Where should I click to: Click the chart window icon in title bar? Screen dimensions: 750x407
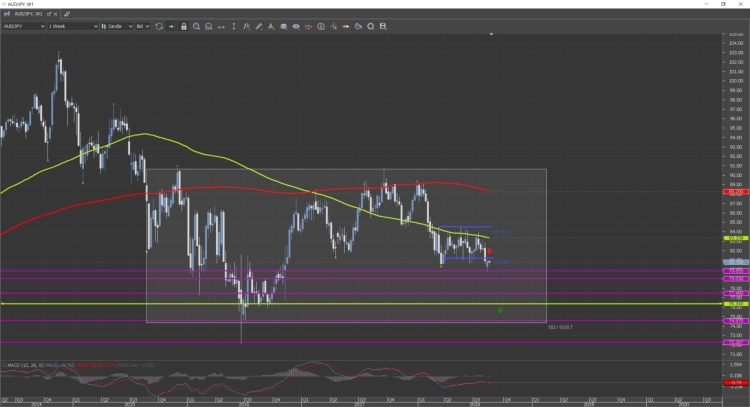4,4
